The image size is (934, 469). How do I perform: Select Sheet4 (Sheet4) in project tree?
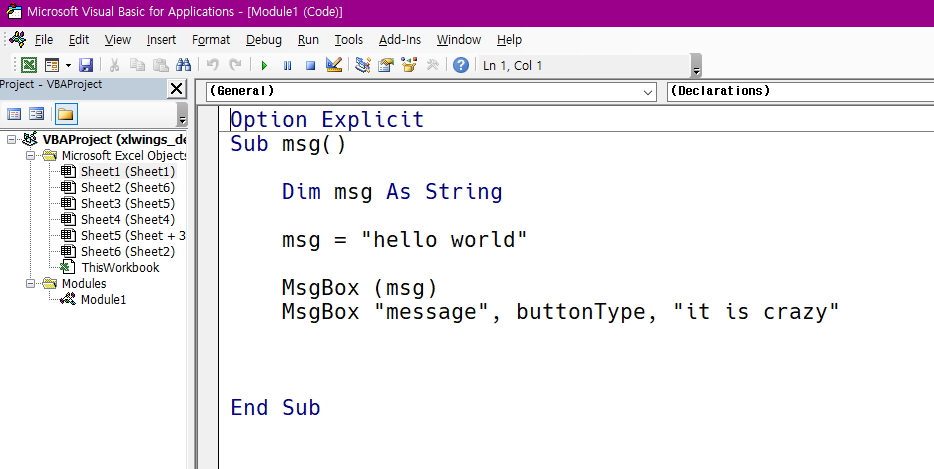point(128,220)
